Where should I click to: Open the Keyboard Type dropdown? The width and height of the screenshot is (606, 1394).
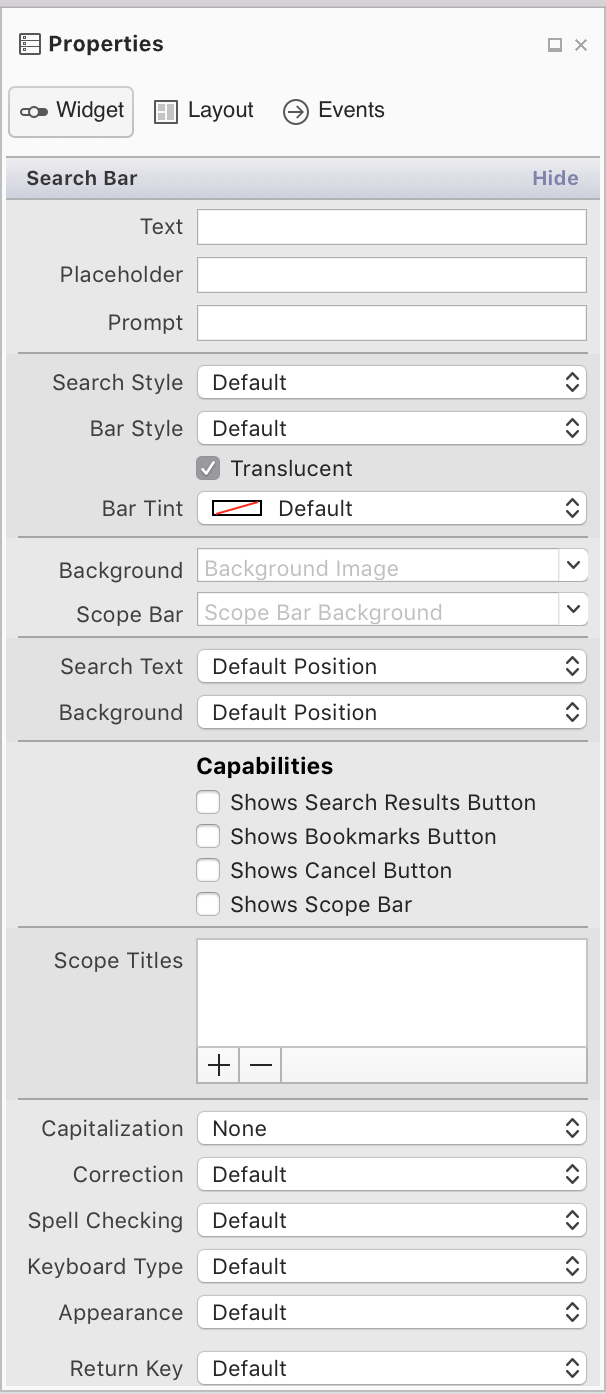(x=391, y=1266)
